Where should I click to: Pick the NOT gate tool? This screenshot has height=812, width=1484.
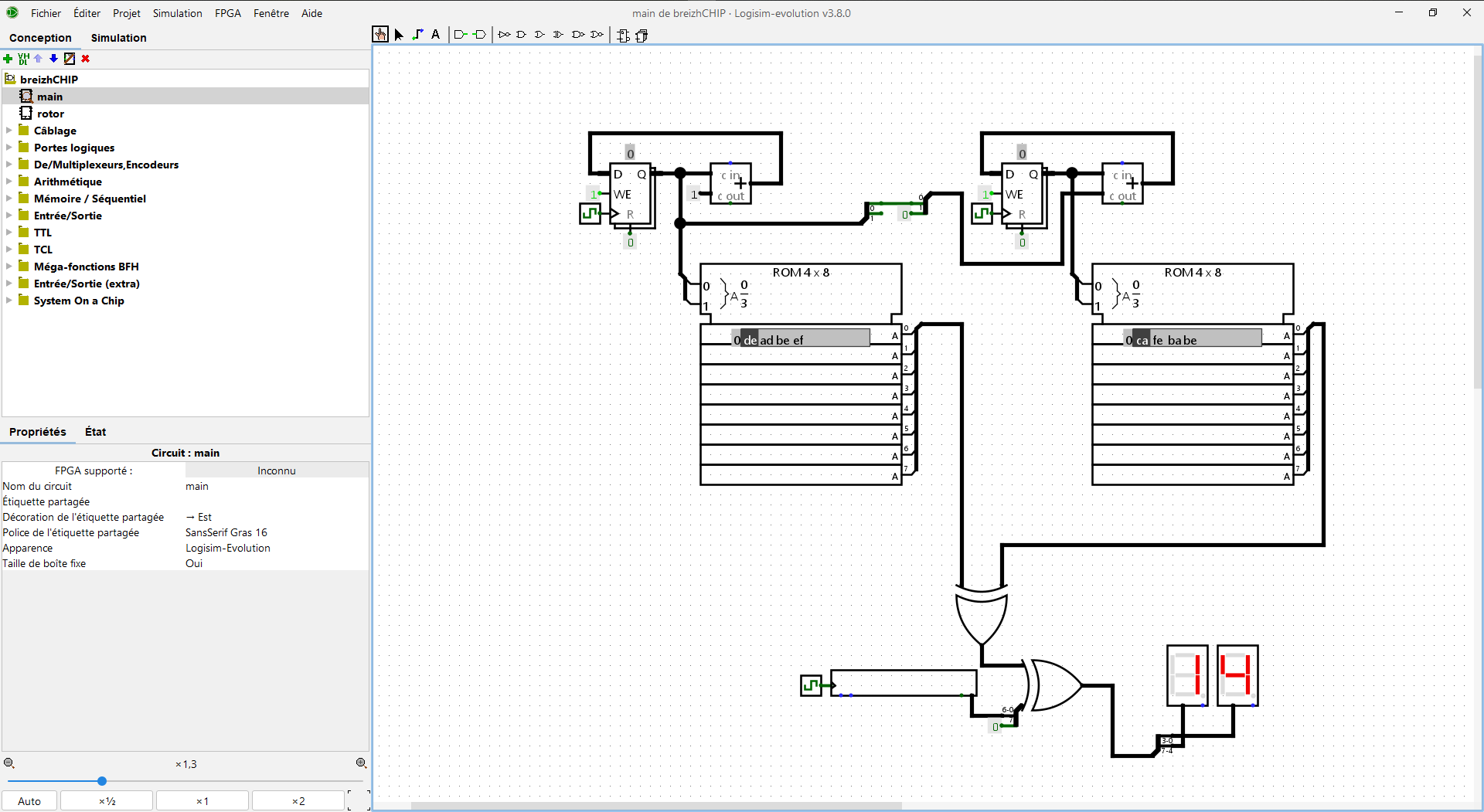tap(504, 35)
